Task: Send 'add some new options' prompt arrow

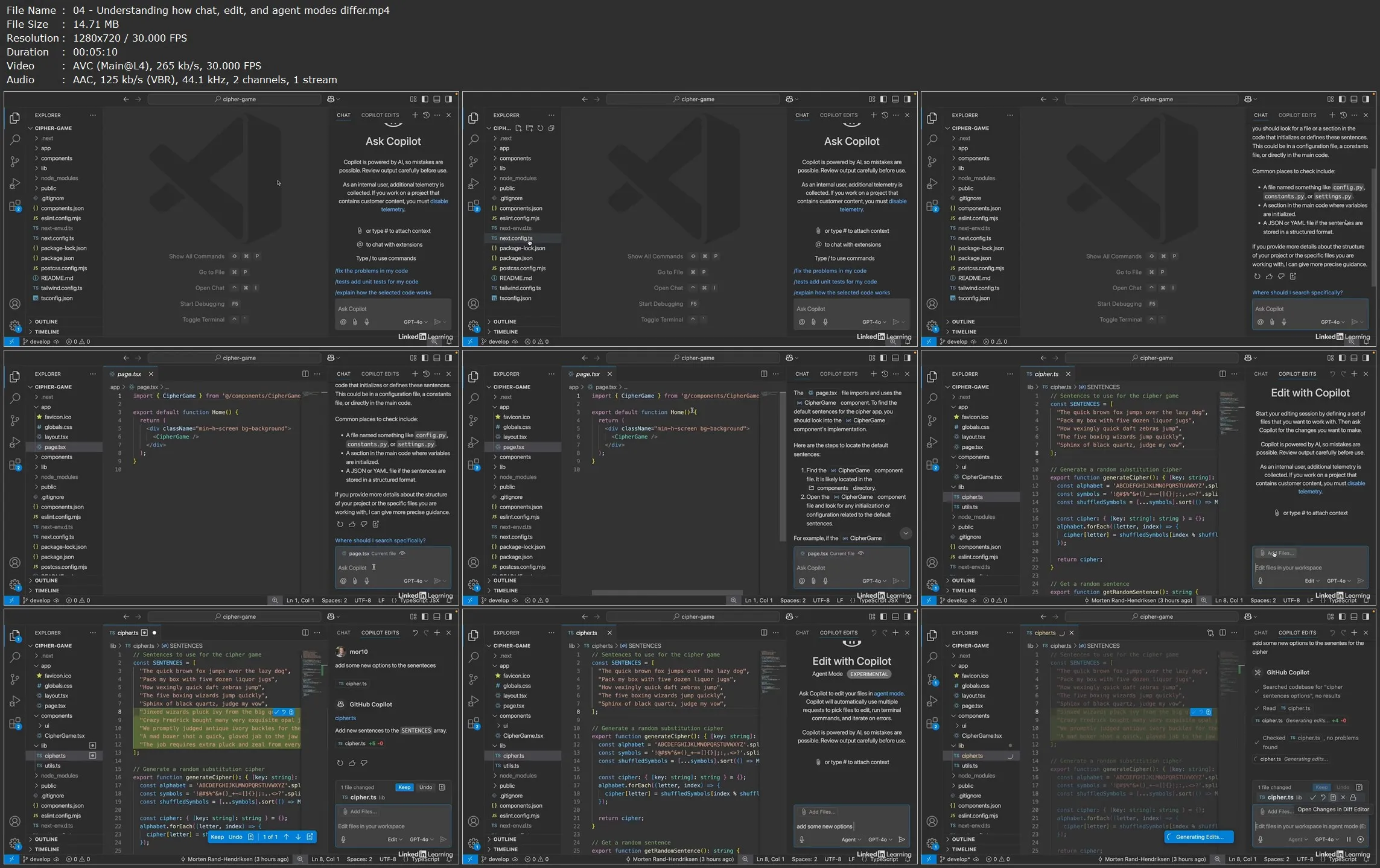Action: click(902, 839)
